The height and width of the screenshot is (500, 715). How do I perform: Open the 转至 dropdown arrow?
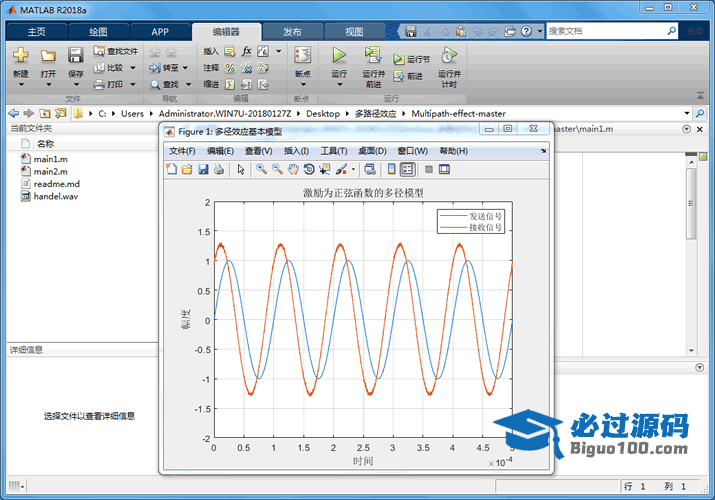pyautogui.click(x=185, y=68)
